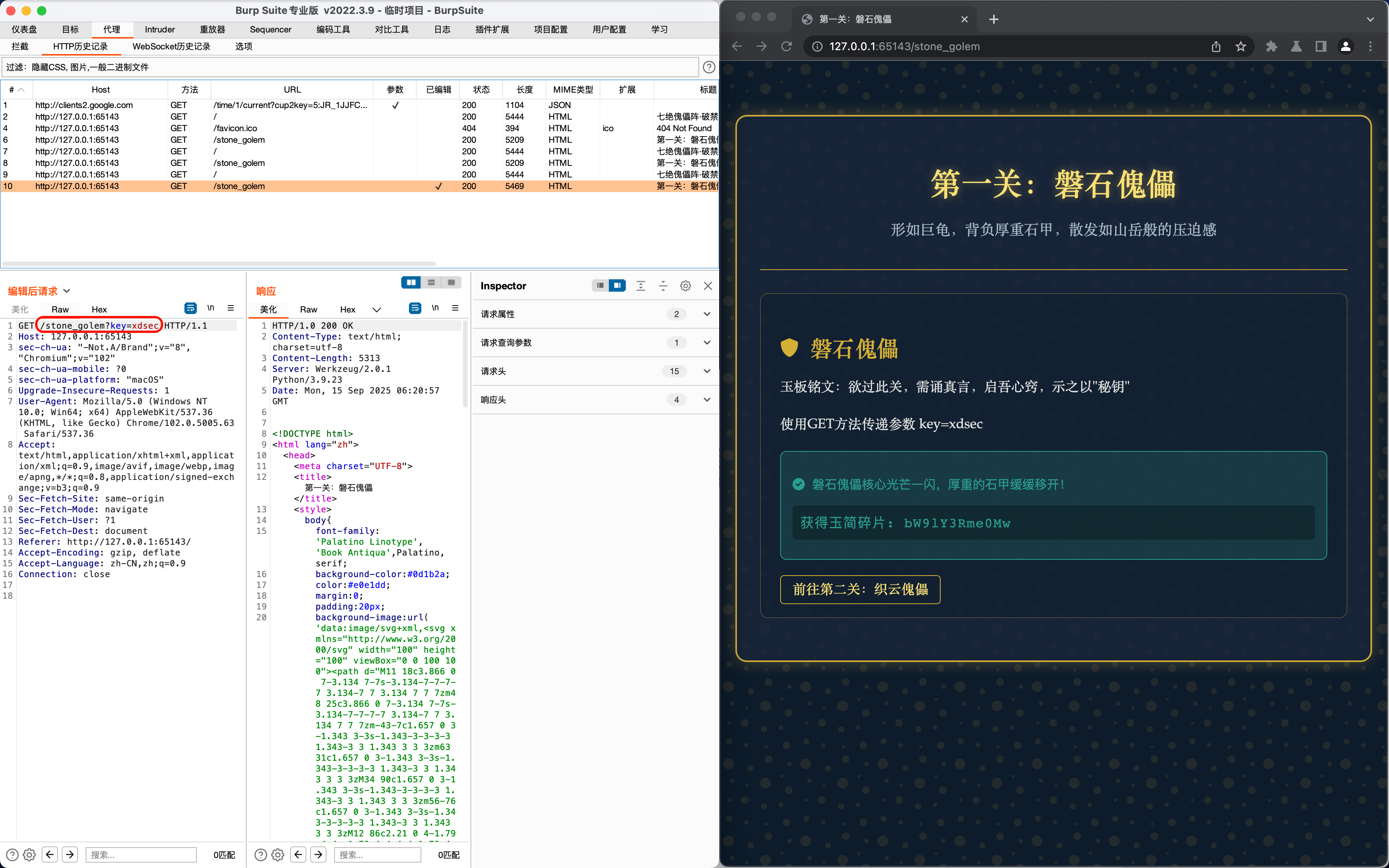1389x868 pixels.
Task: Click the request pane word-wrap icon
Action: [x=190, y=308]
